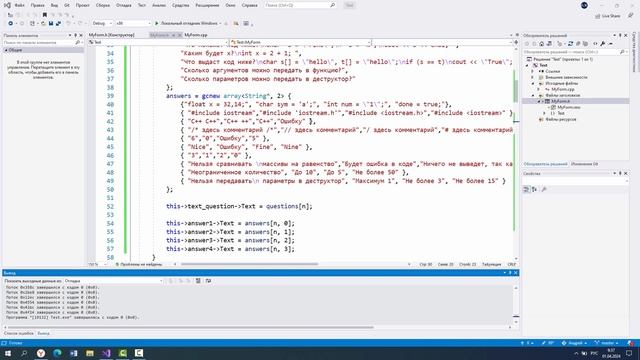Click the editor vertical scrollbar thumb
This screenshot has height=360, width=640.
pos(516,91)
